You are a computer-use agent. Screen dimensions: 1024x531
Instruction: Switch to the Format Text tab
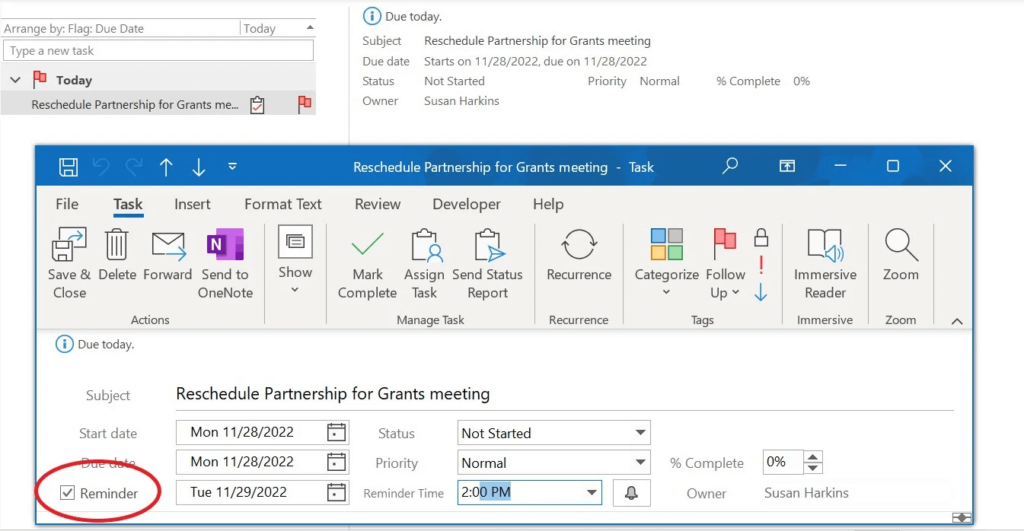pos(283,204)
